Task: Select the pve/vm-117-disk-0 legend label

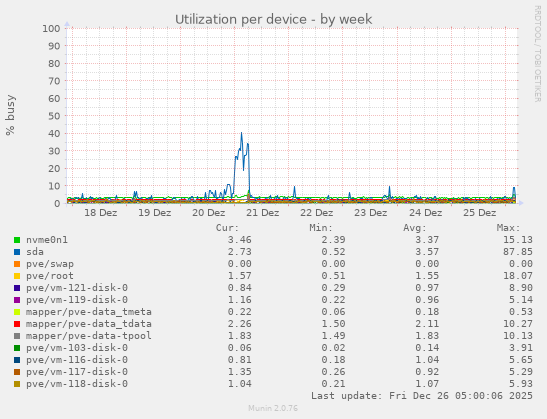Action: (77, 372)
